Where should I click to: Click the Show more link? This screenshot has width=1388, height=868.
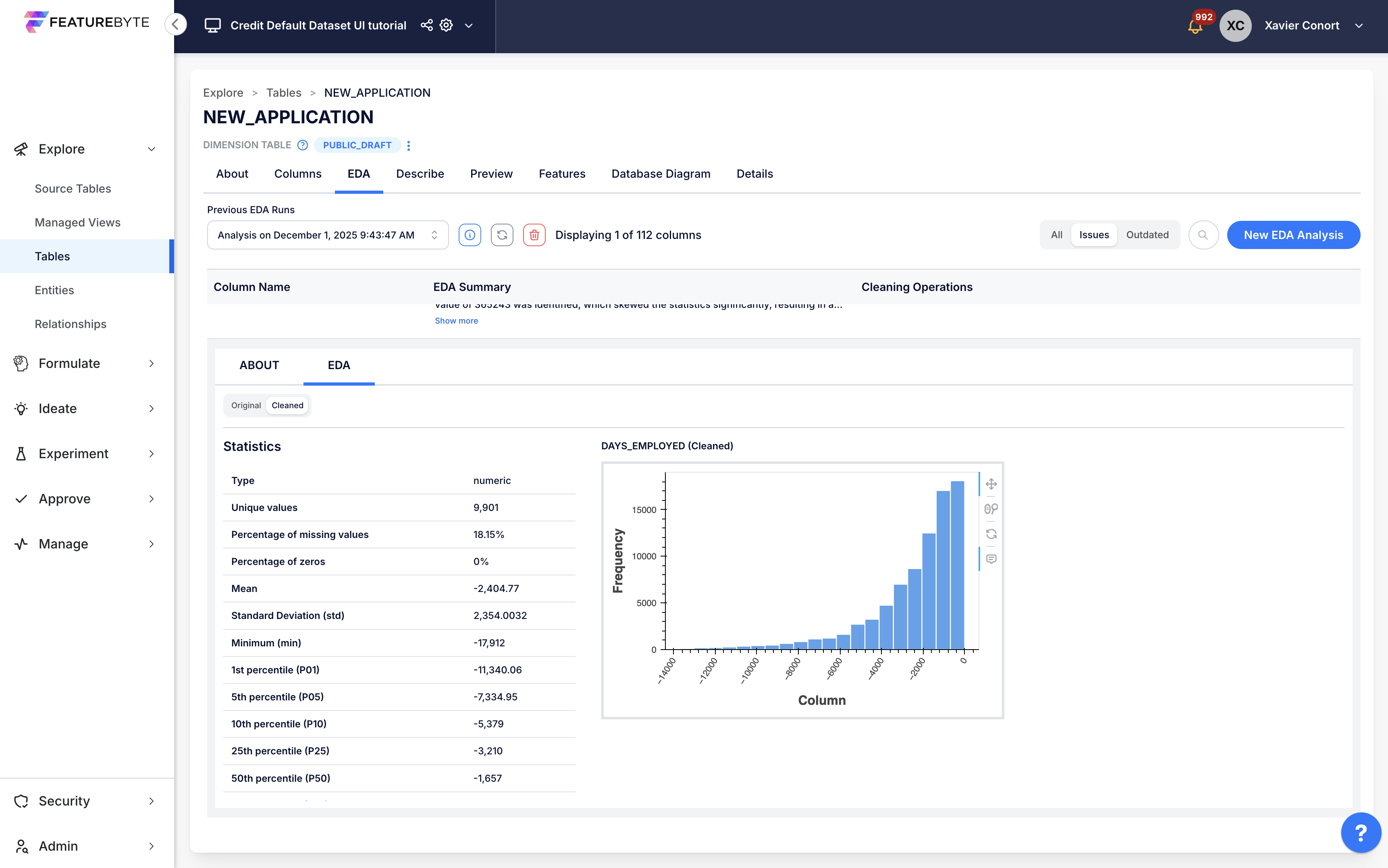coord(456,321)
